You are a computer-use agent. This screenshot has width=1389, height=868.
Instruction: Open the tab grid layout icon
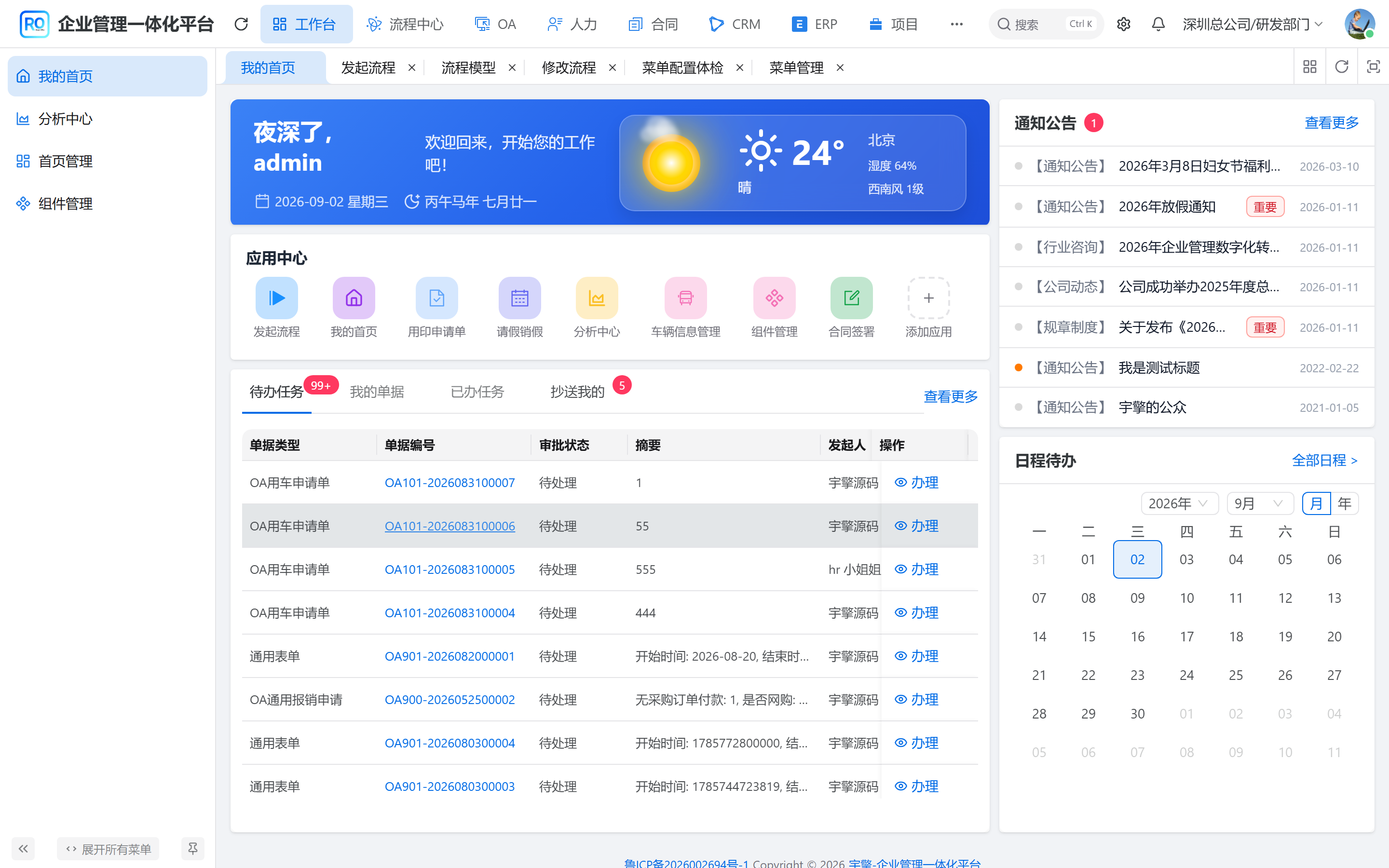[1310, 67]
